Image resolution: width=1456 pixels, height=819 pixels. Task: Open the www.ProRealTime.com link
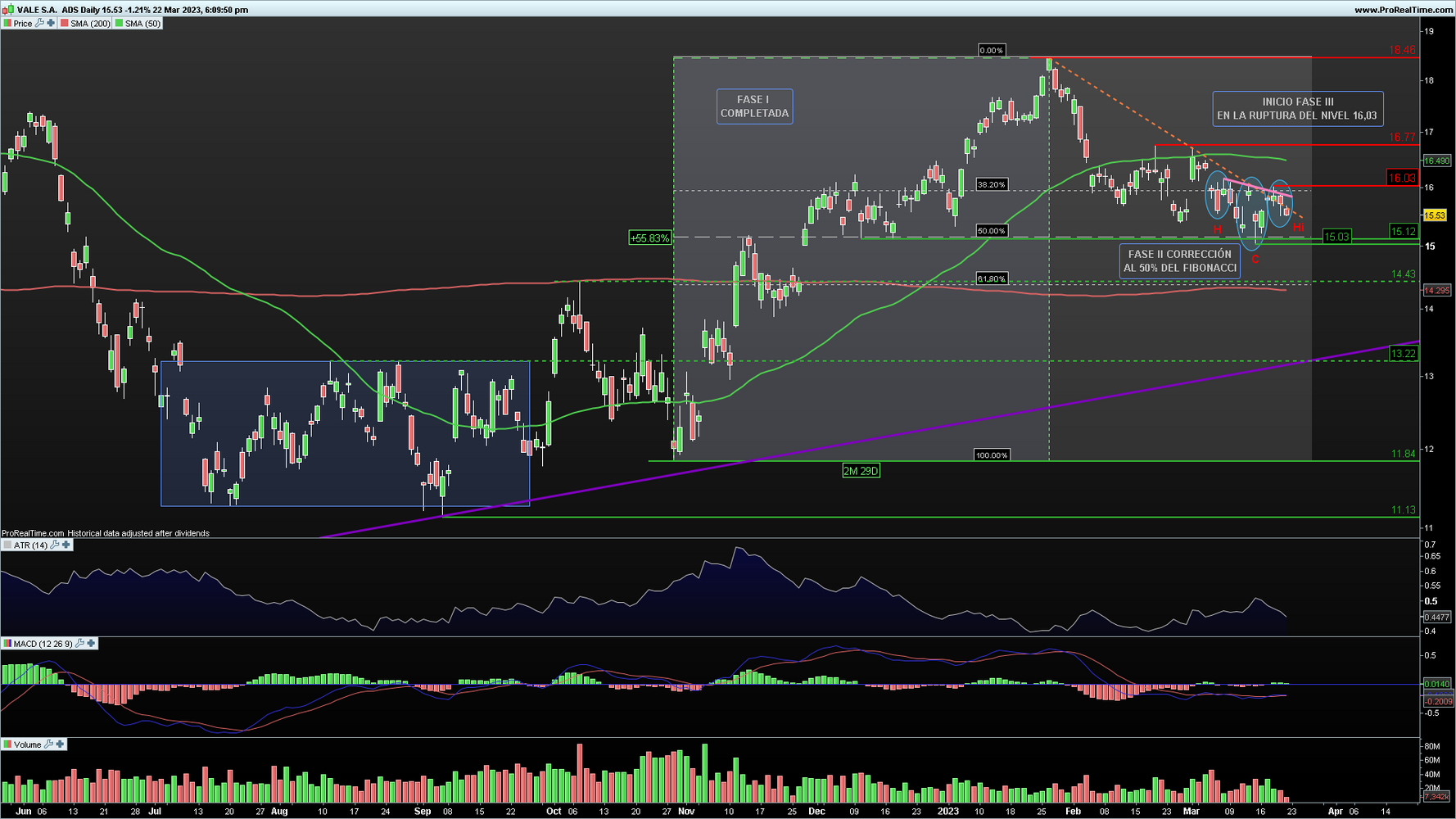pos(1404,10)
